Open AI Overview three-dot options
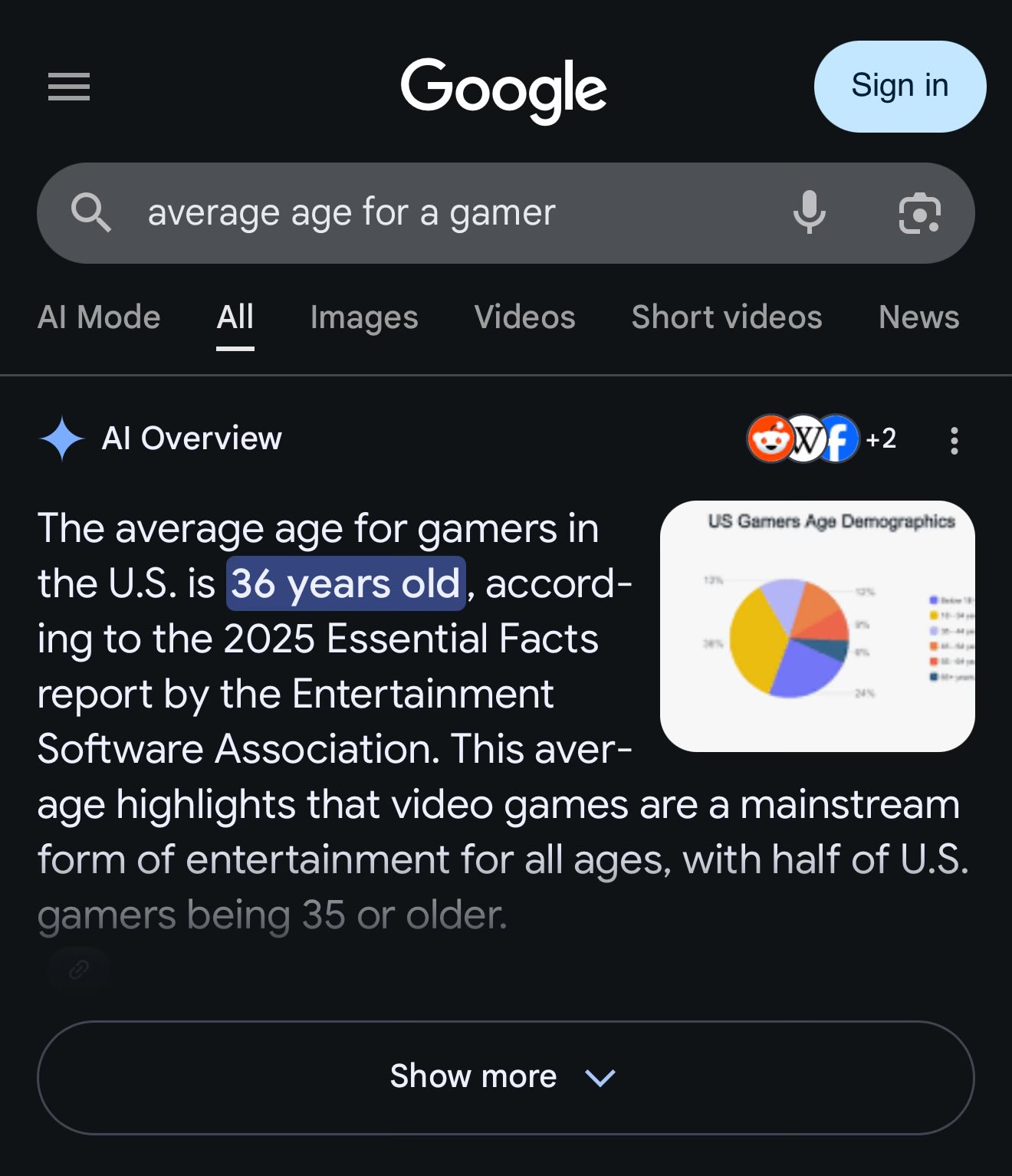This screenshot has width=1012, height=1176. 955,440
